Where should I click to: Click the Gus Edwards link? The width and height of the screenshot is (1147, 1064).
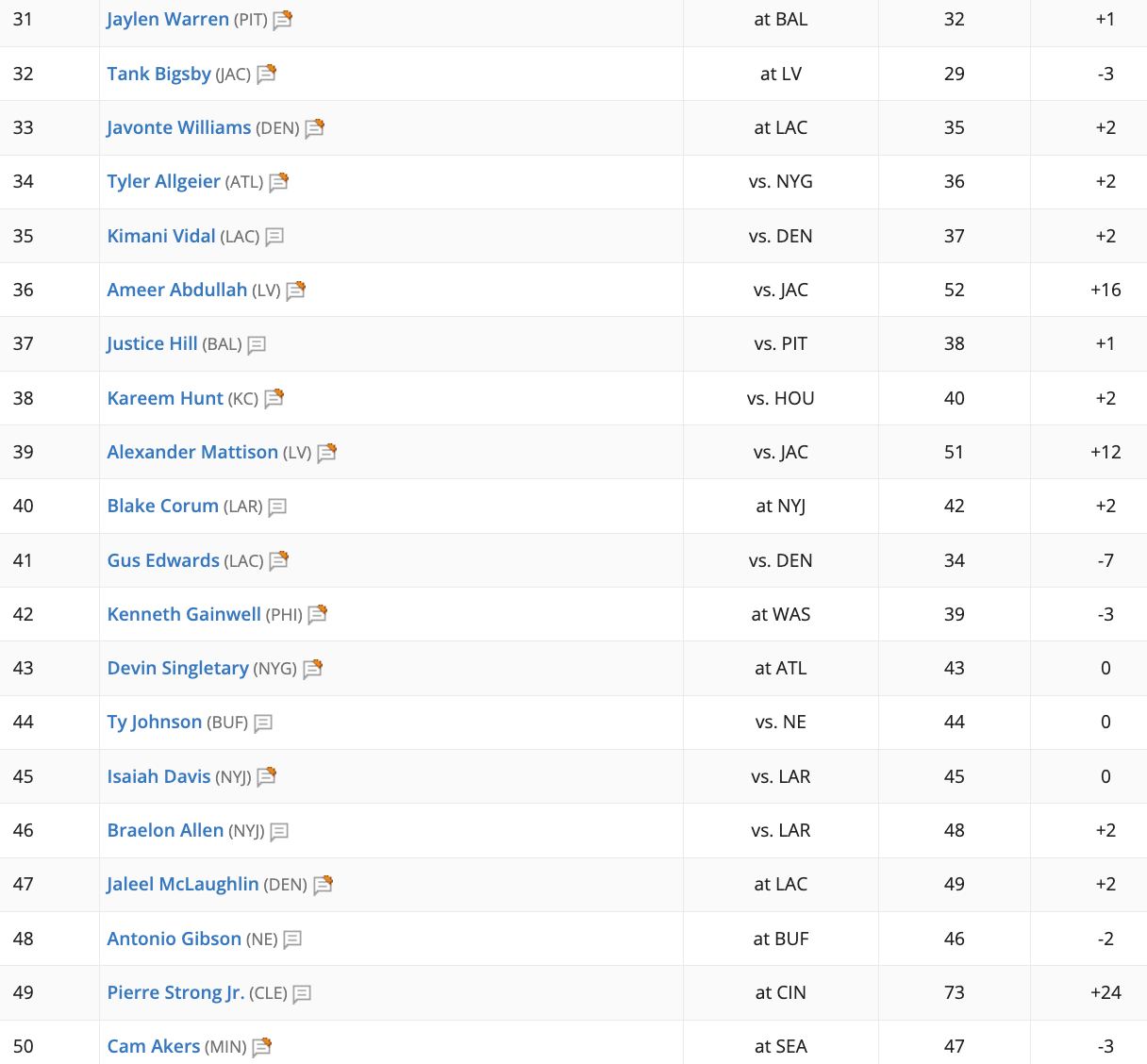tap(163, 560)
